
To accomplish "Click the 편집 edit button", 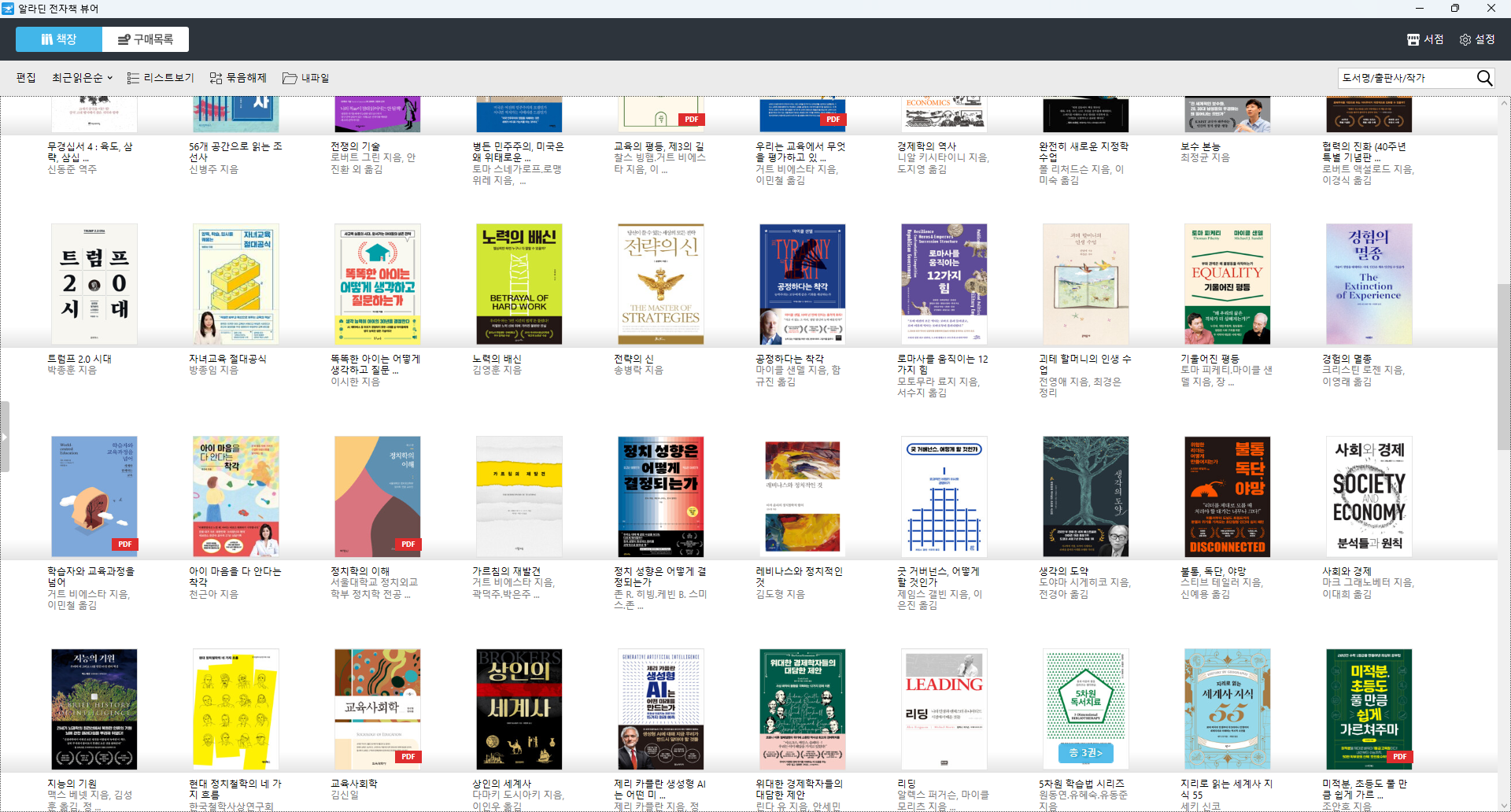I will (26, 78).
